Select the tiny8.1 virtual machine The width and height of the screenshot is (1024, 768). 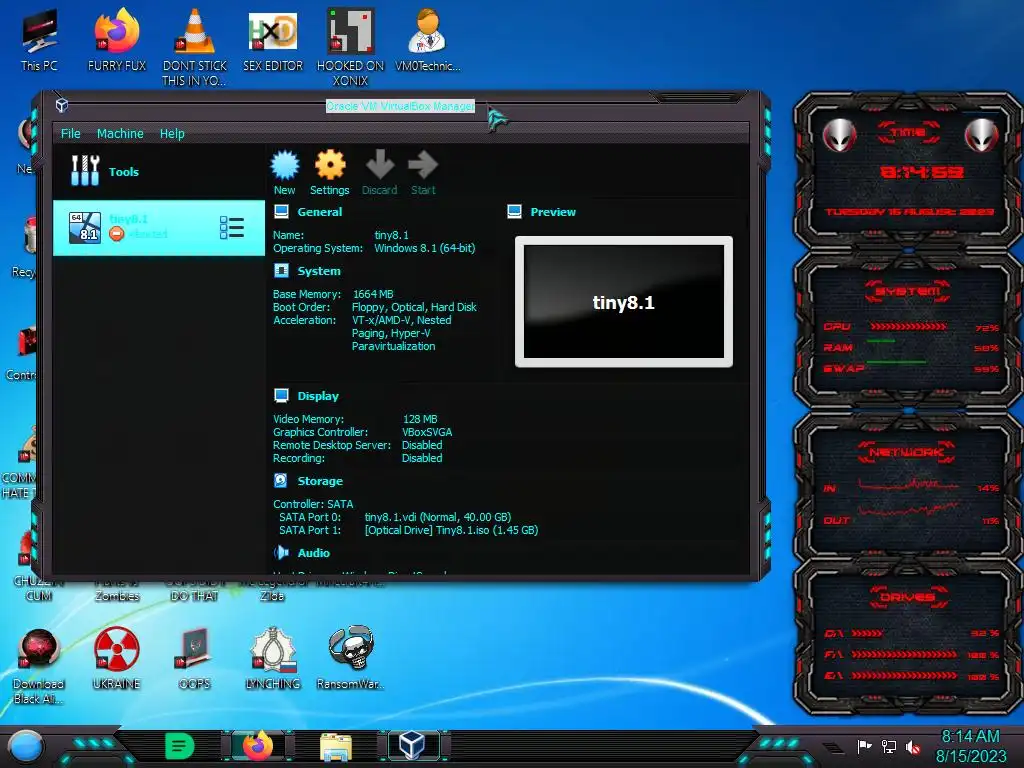click(x=158, y=227)
